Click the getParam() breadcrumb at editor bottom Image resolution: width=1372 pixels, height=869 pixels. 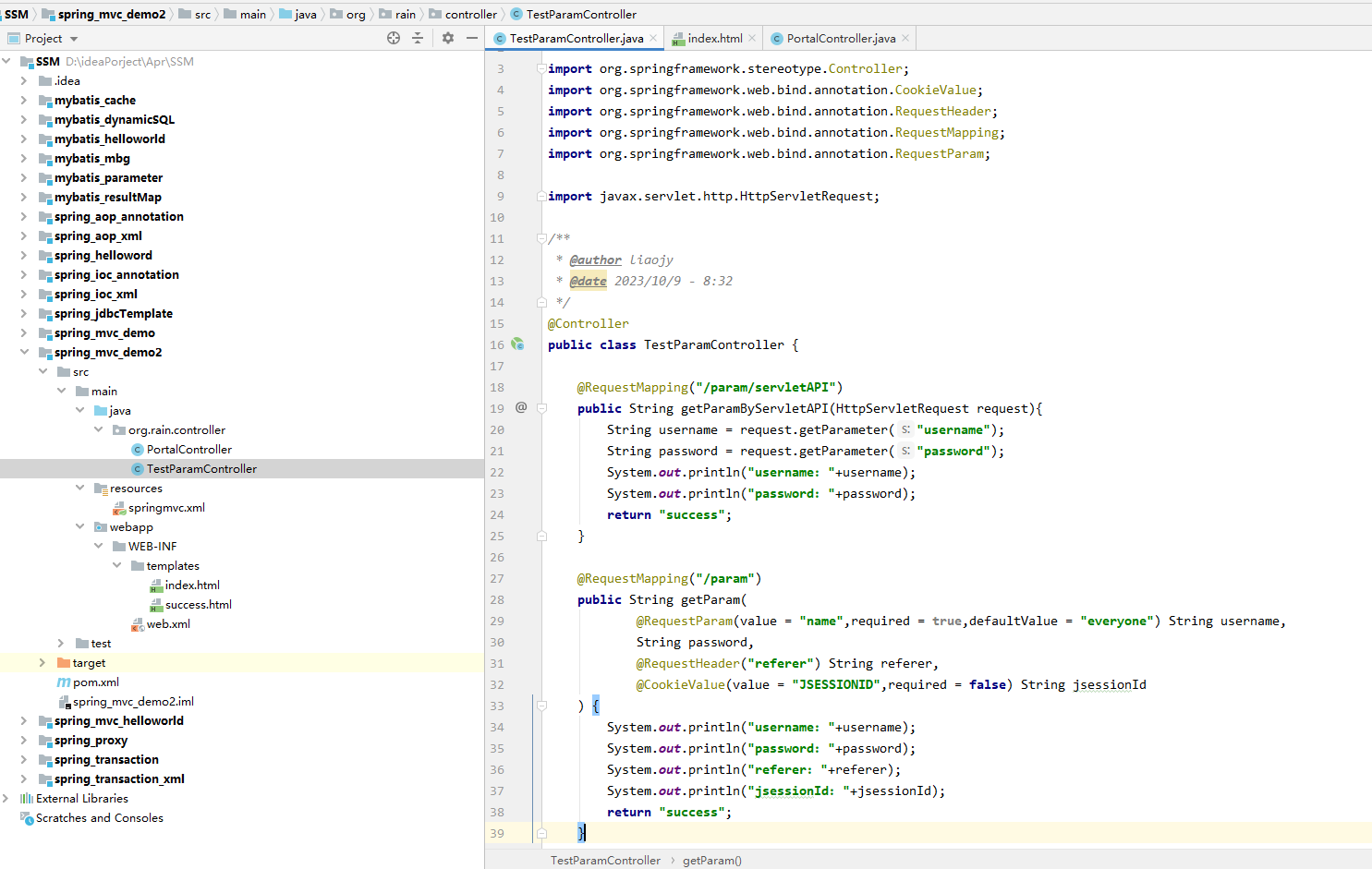pyautogui.click(x=712, y=860)
